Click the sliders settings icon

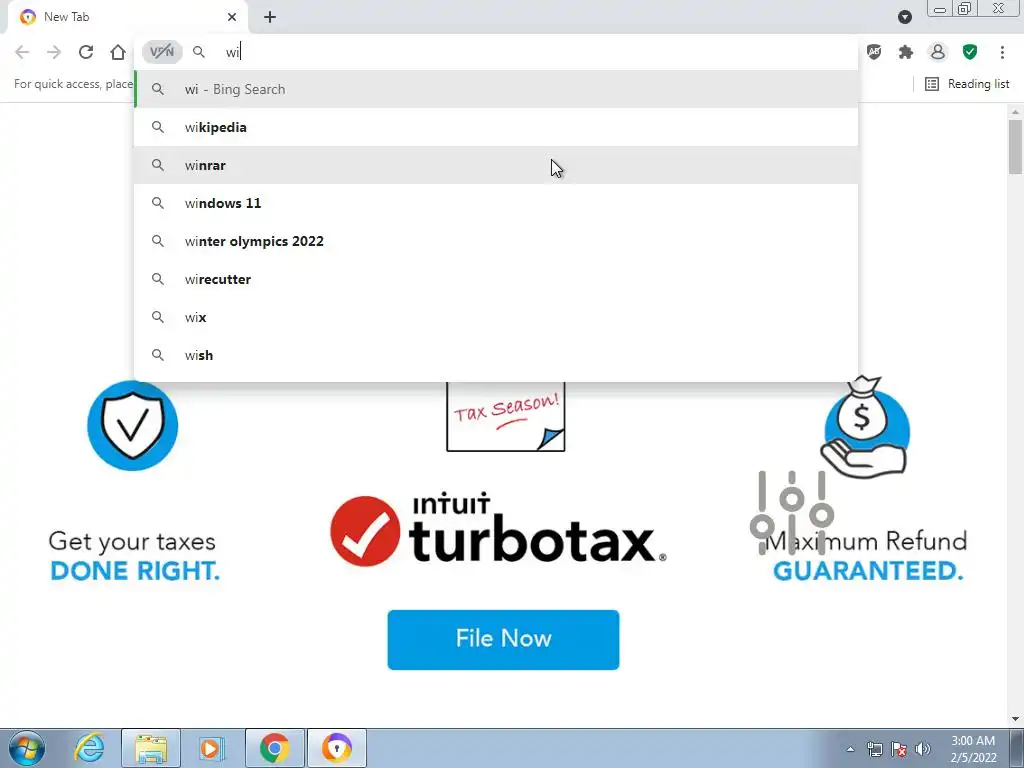(x=792, y=513)
